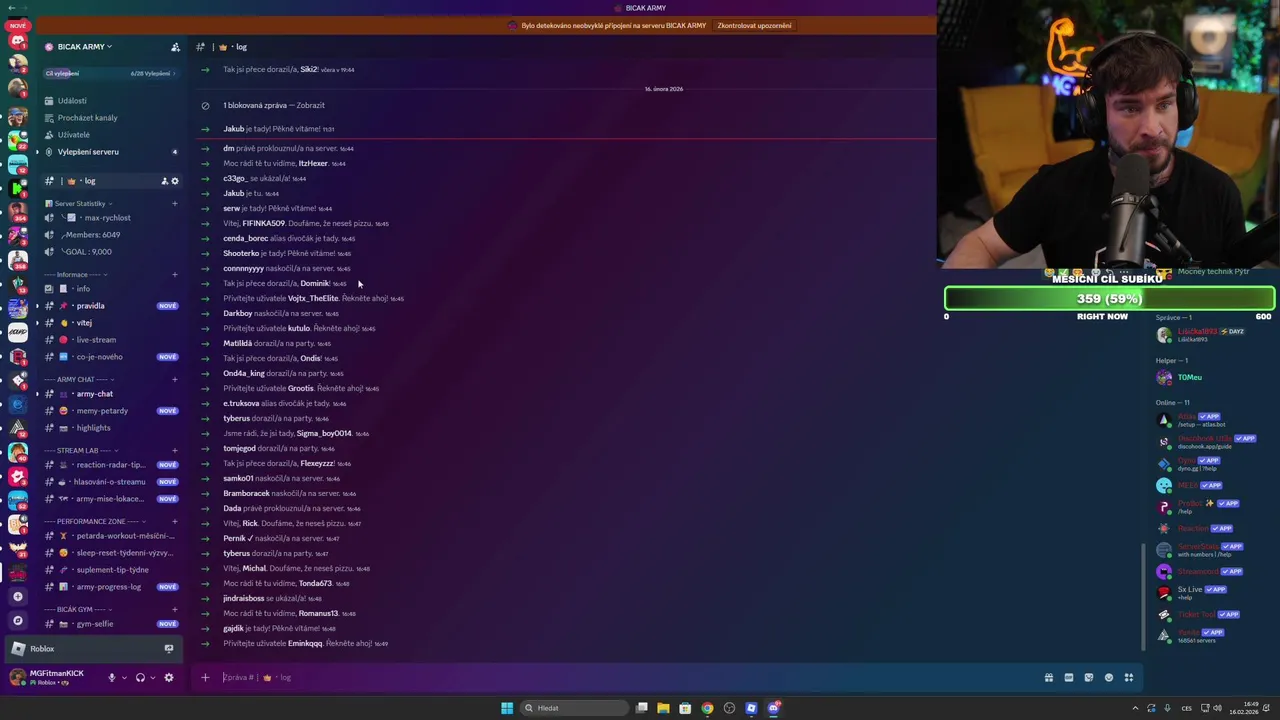Open the apps launcher icon in message bar
This screenshot has width=1280, height=720.
pyautogui.click(x=1129, y=677)
